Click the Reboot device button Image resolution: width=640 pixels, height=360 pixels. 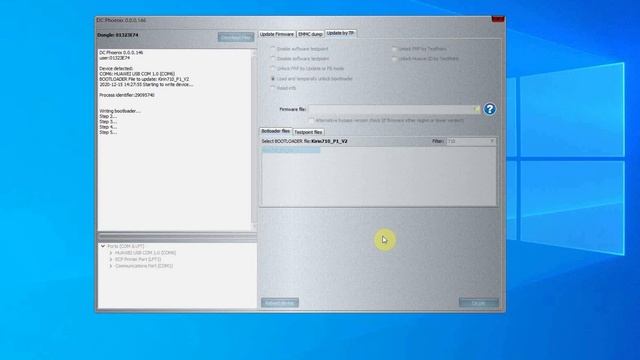click(x=280, y=303)
